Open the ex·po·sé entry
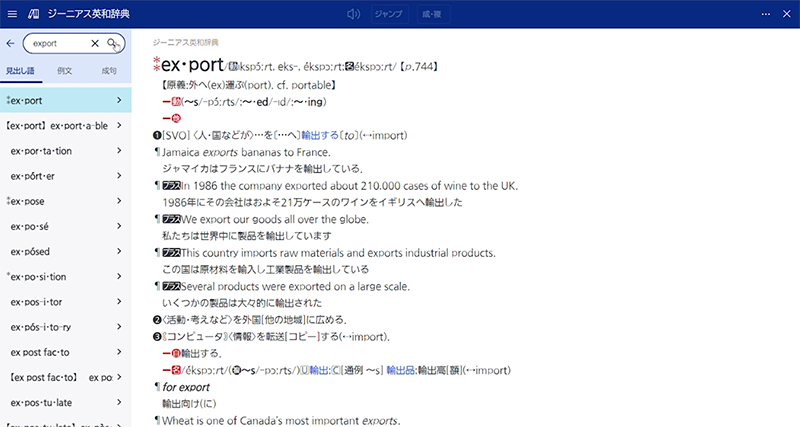The image size is (800, 427). [65, 226]
